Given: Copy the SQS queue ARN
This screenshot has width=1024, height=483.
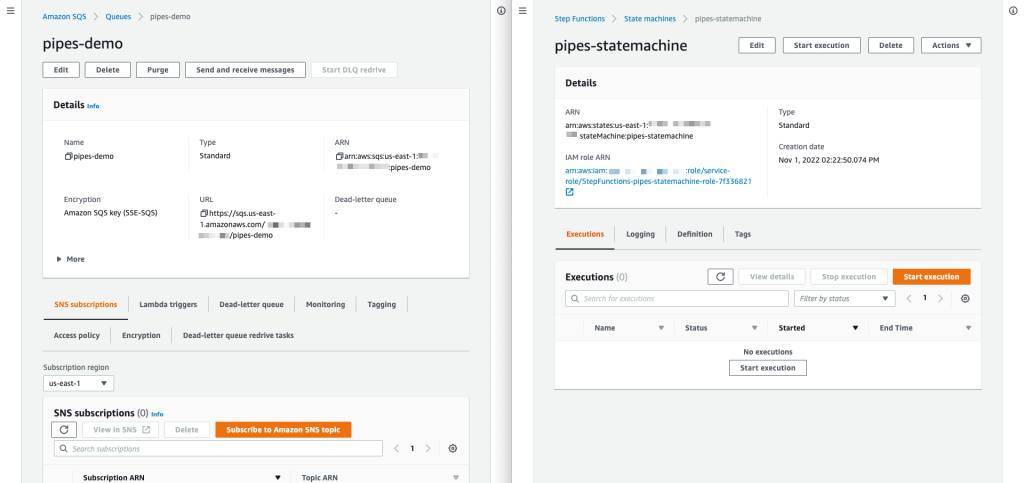Looking at the screenshot, I should tap(339, 157).
